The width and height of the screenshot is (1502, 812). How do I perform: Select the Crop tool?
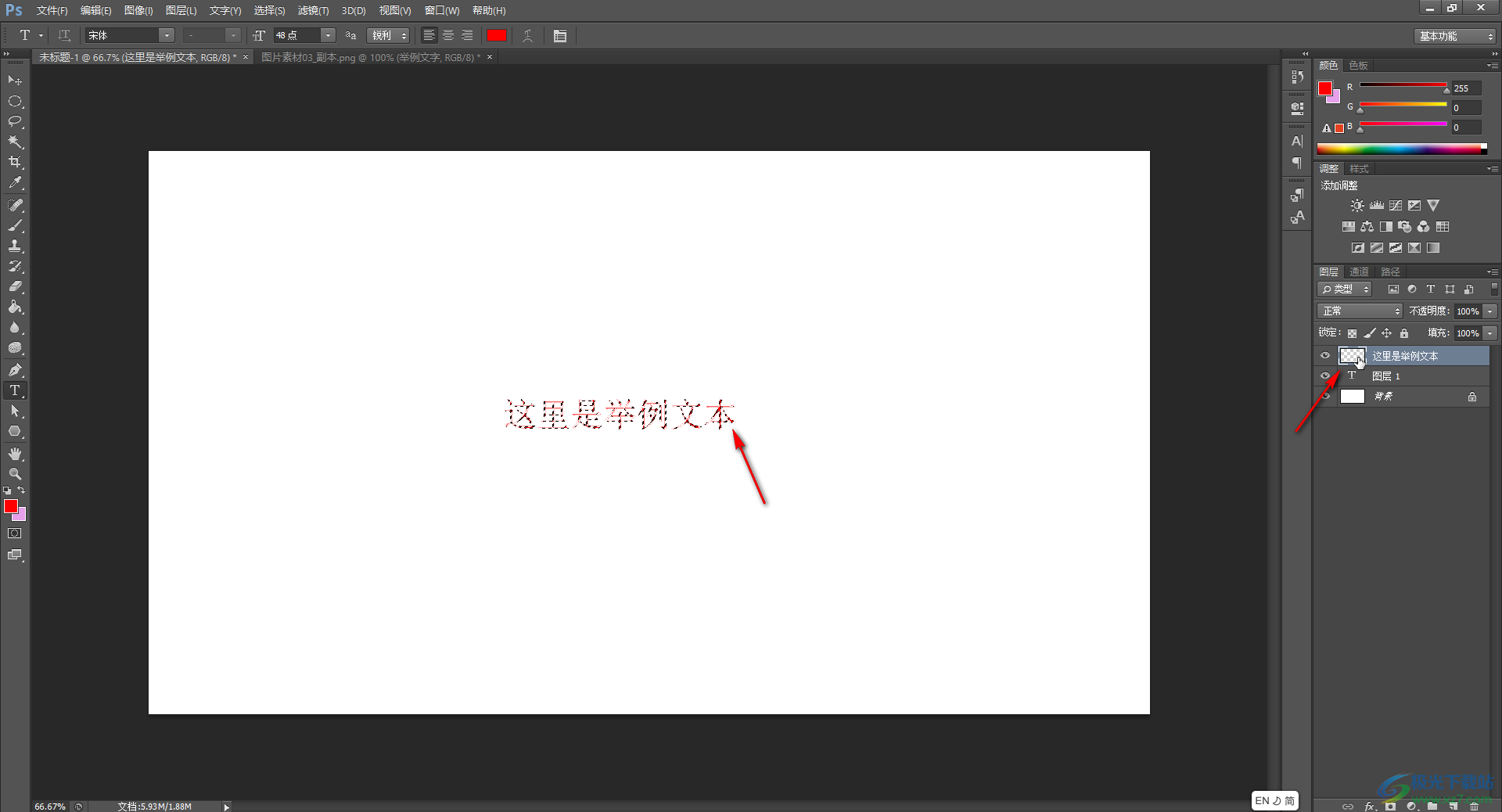click(x=15, y=162)
